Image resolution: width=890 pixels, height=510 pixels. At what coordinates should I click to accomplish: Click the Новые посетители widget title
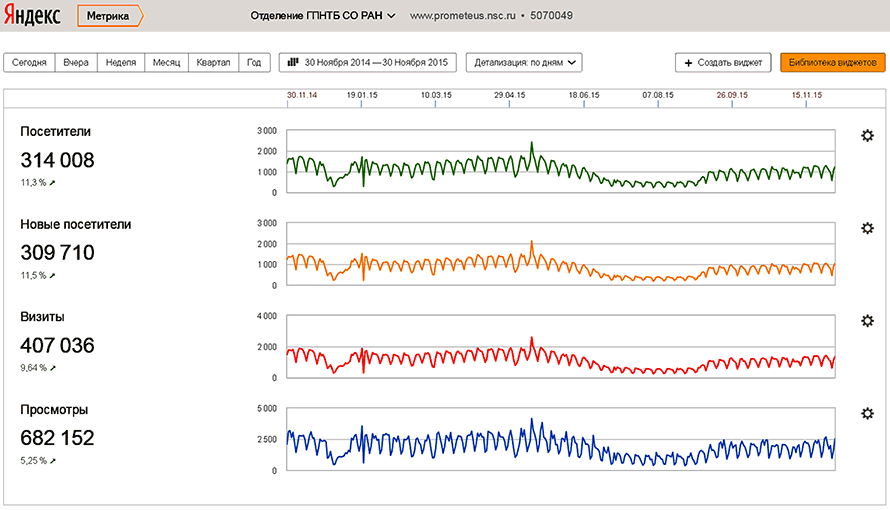coord(75,225)
